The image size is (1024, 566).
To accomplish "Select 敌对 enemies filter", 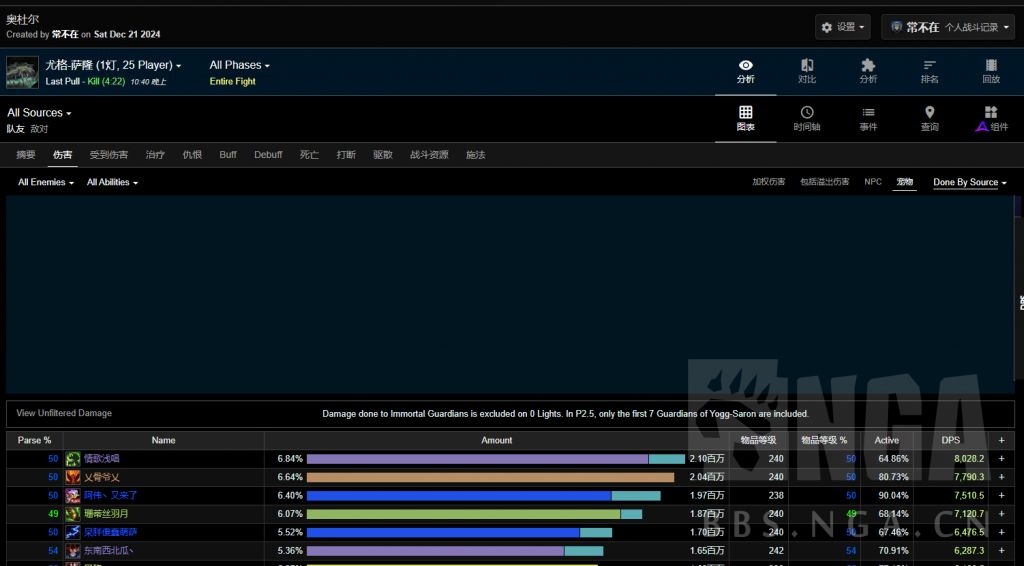I will (x=39, y=129).
